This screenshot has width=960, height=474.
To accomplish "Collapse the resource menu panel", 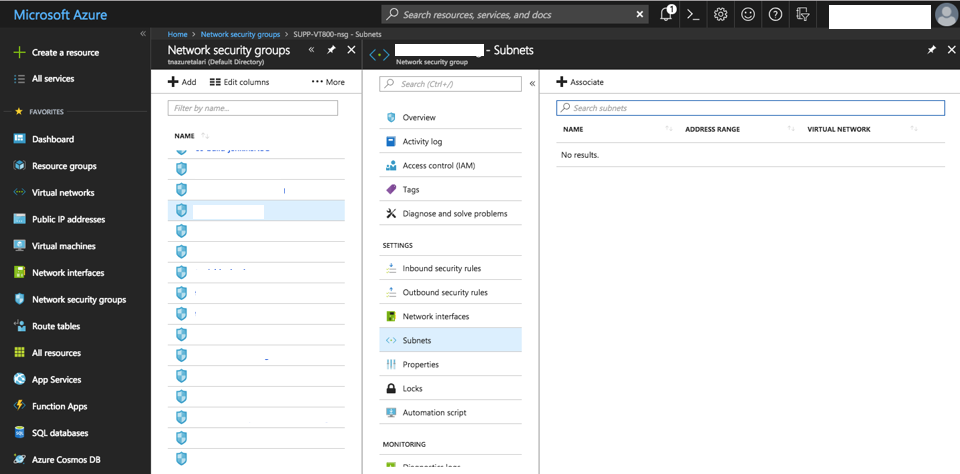I will coord(532,84).
